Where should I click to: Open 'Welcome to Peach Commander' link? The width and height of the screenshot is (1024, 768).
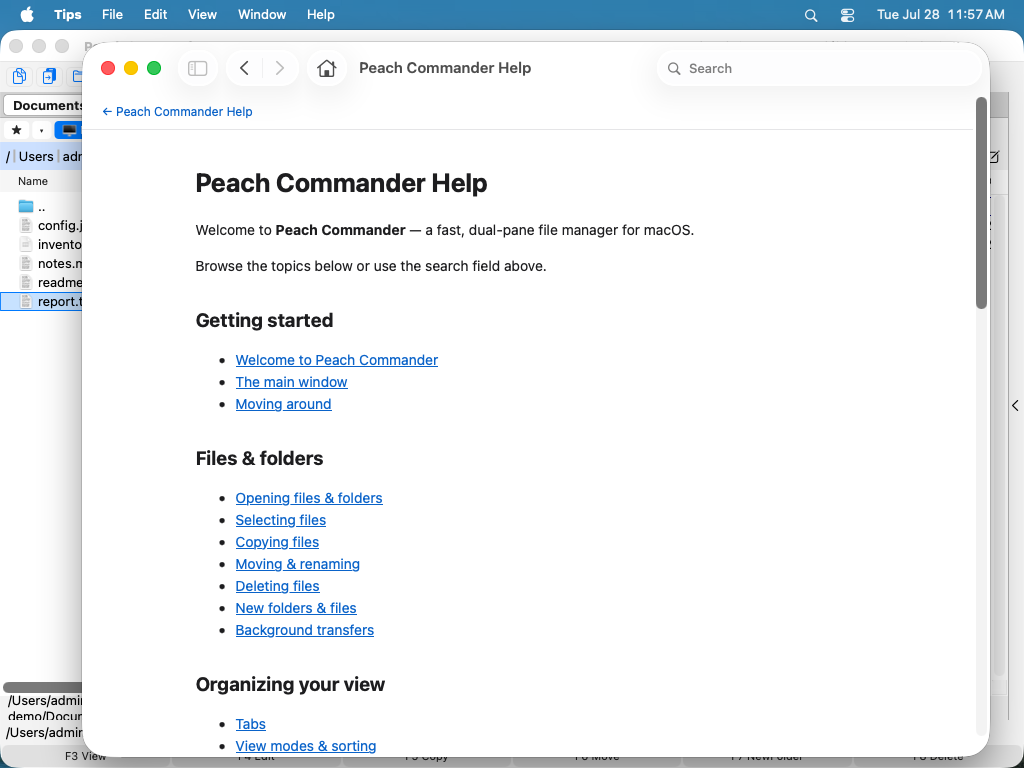(336, 360)
